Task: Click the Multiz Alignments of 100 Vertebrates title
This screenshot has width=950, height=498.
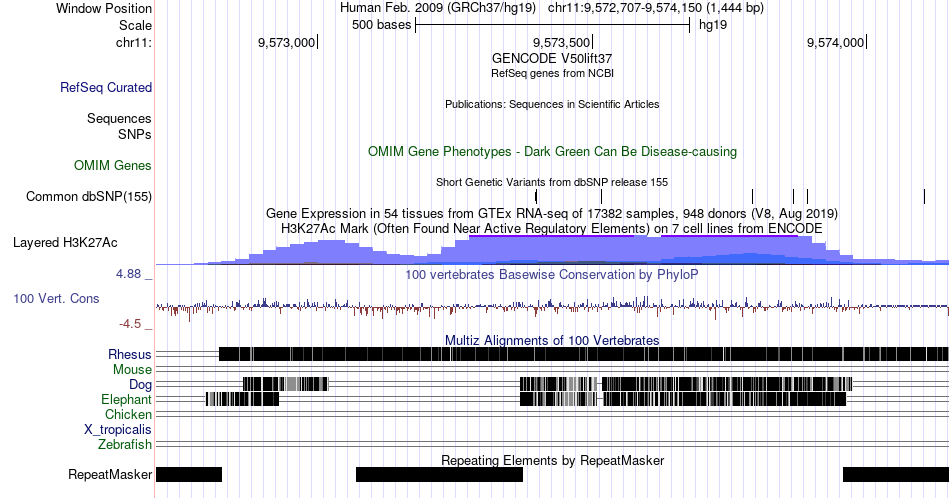Action: pyautogui.click(x=552, y=340)
